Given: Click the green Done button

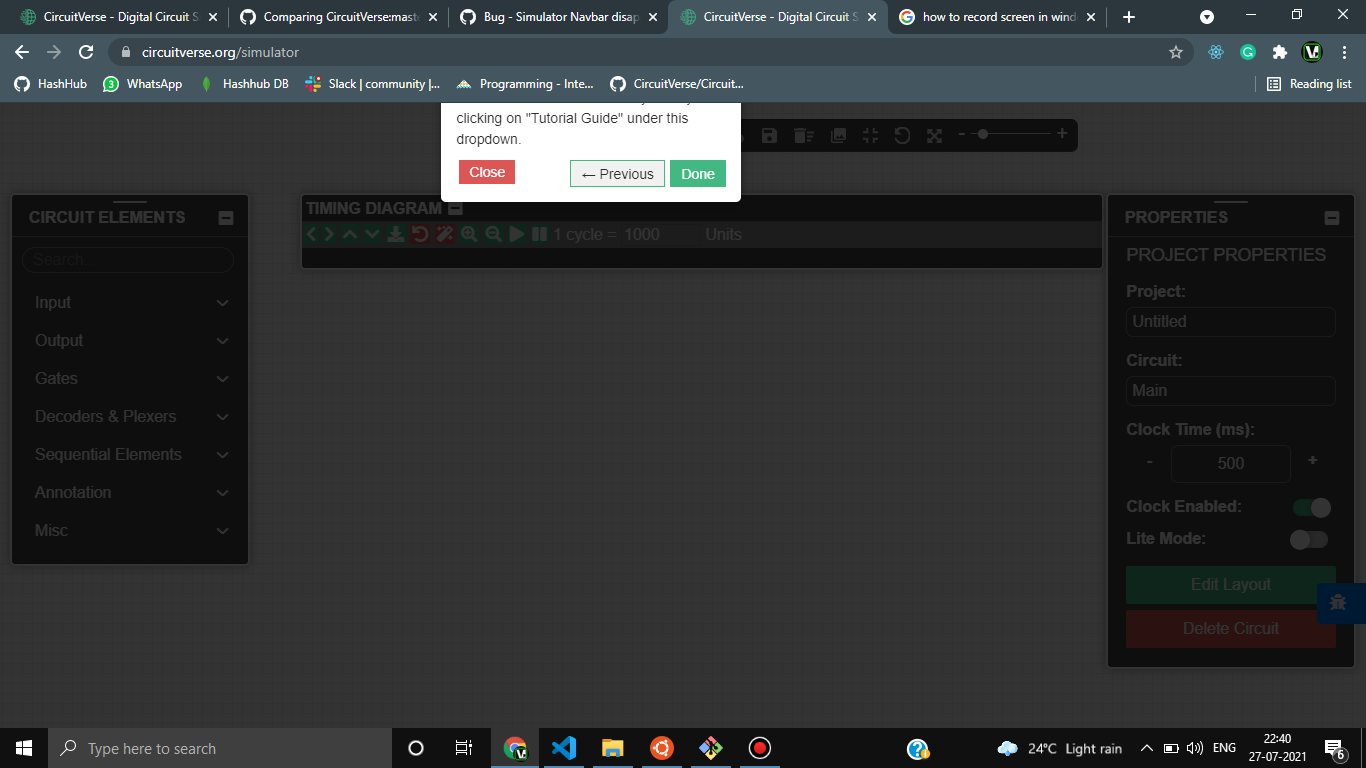Looking at the screenshot, I should [698, 174].
